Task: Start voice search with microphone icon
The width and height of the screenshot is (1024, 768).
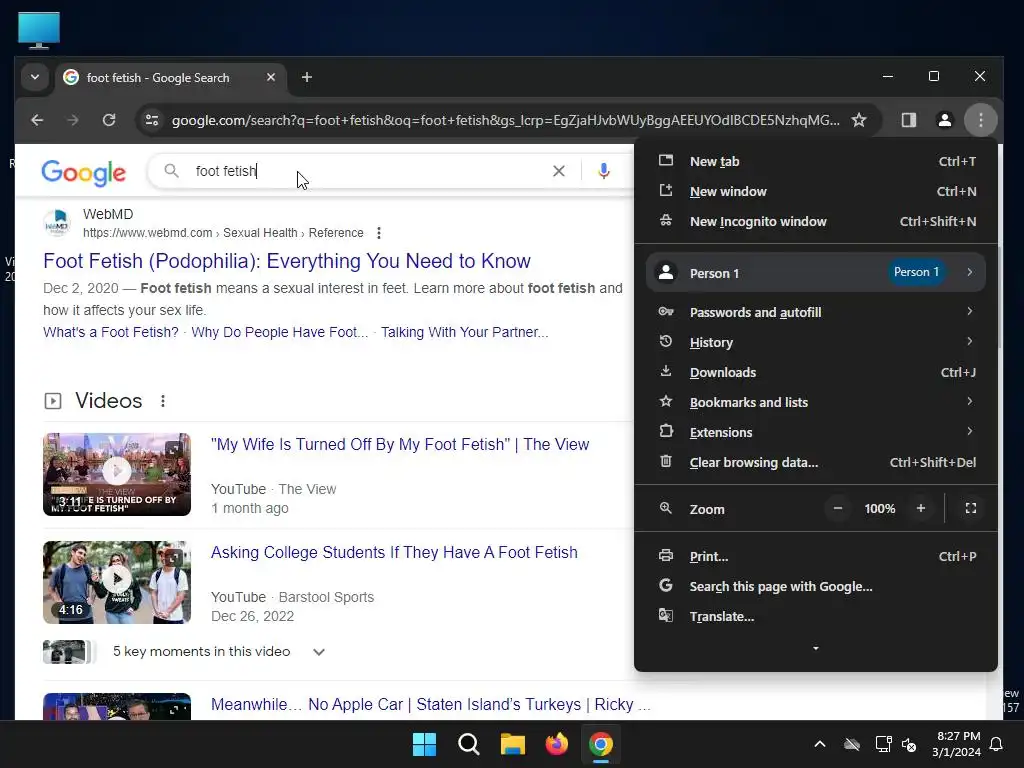Action: point(604,171)
